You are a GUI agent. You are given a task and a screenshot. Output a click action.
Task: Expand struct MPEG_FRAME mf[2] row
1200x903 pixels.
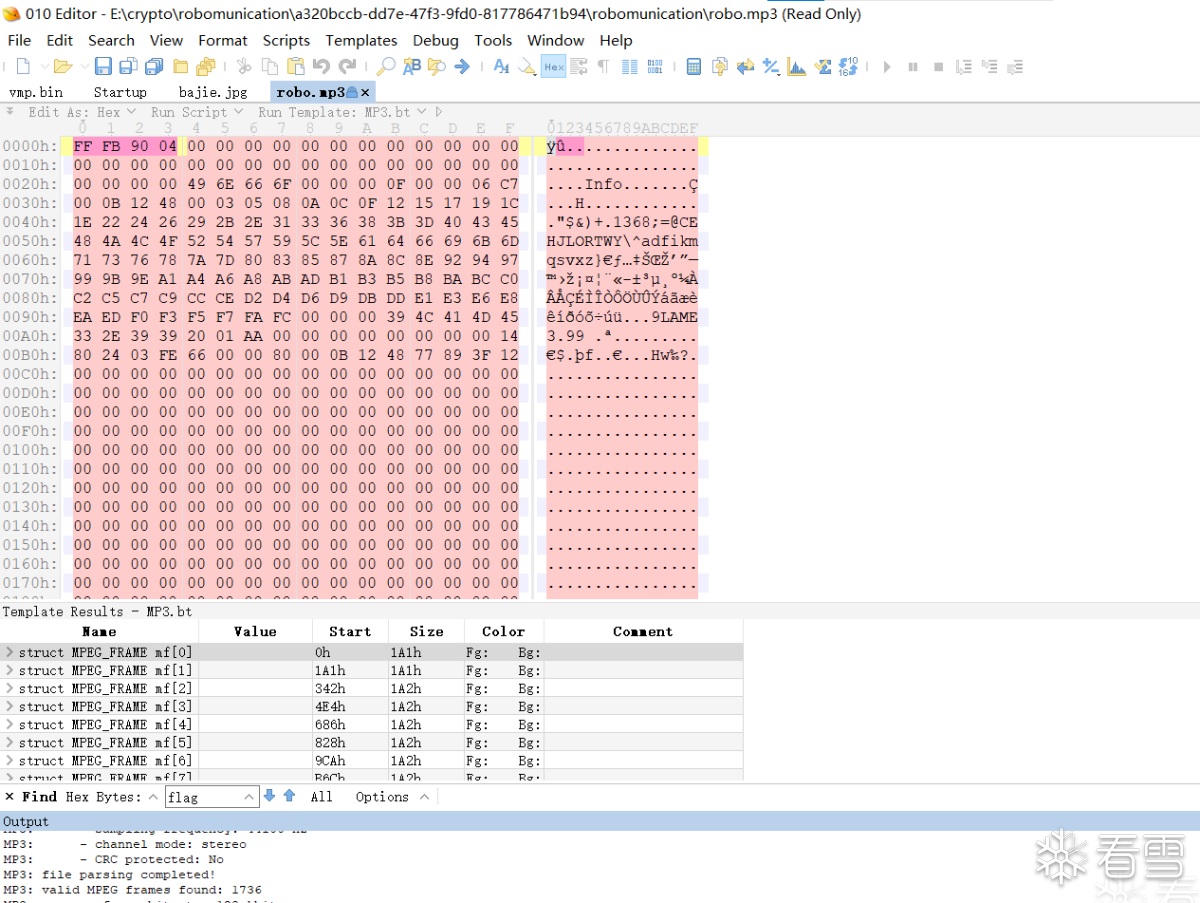9,688
